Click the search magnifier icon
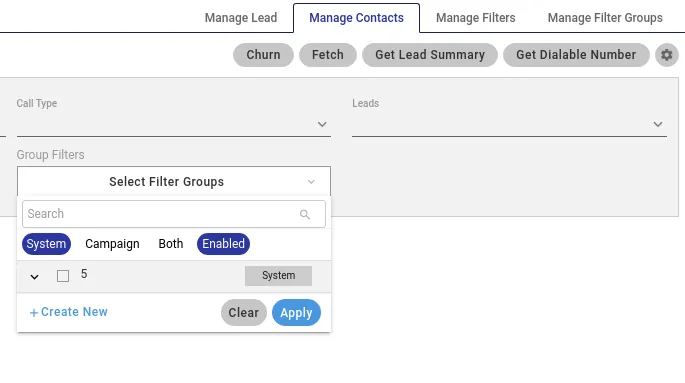The height and width of the screenshot is (383, 685). [305, 214]
